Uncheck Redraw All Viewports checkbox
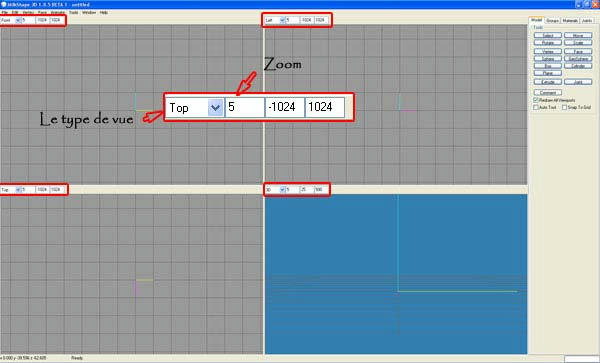600x363 pixels. (x=536, y=100)
